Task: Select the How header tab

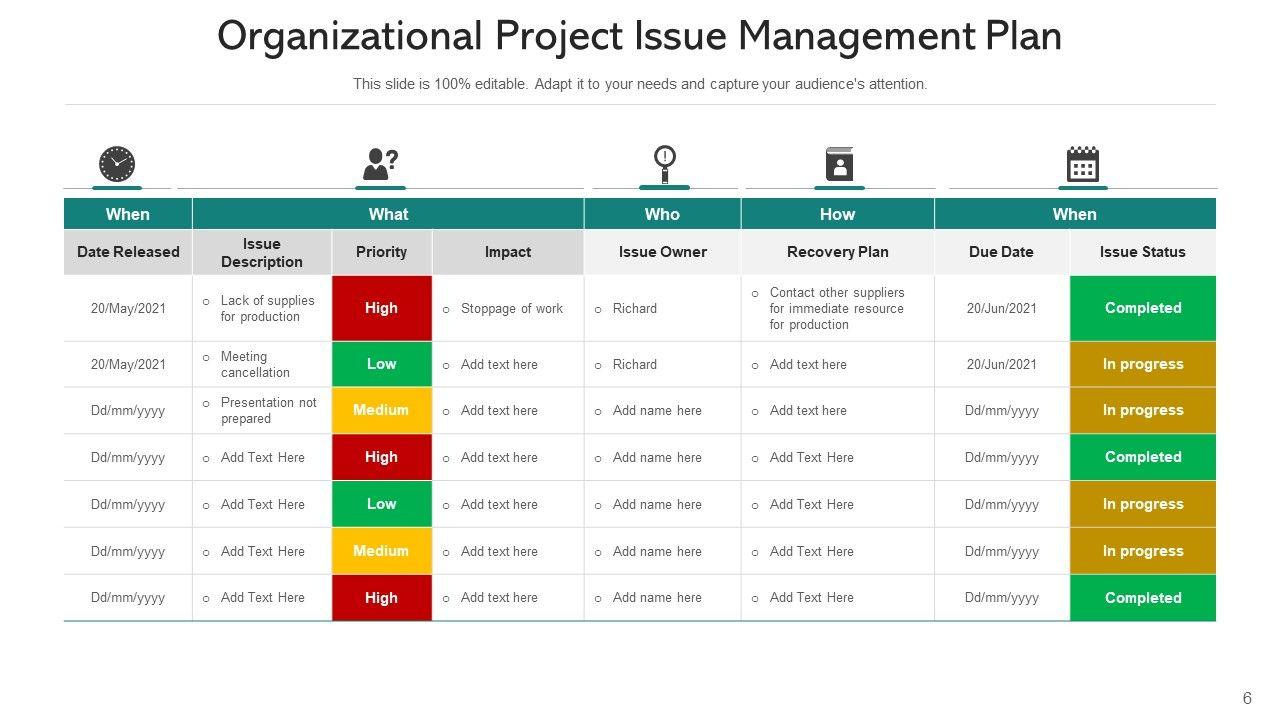Action: click(838, 214)
